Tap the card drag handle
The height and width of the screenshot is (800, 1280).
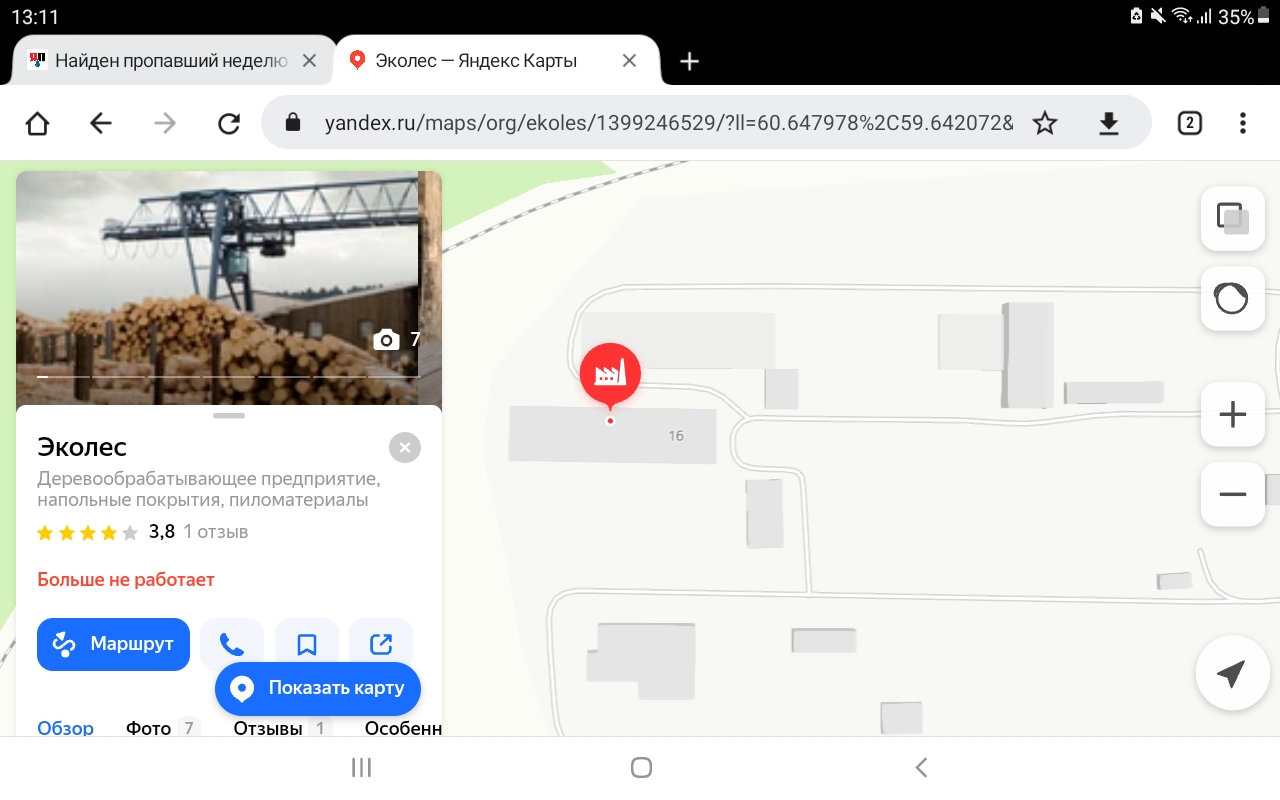[x=229, y=415]
